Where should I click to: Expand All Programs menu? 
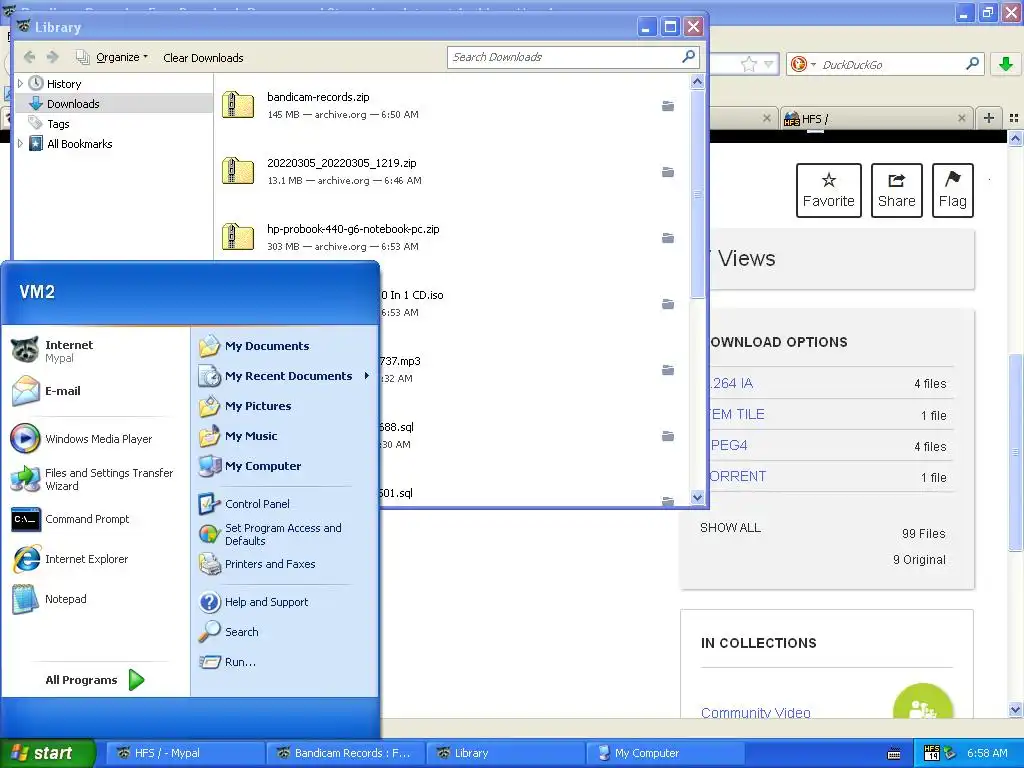coord(95,680)
